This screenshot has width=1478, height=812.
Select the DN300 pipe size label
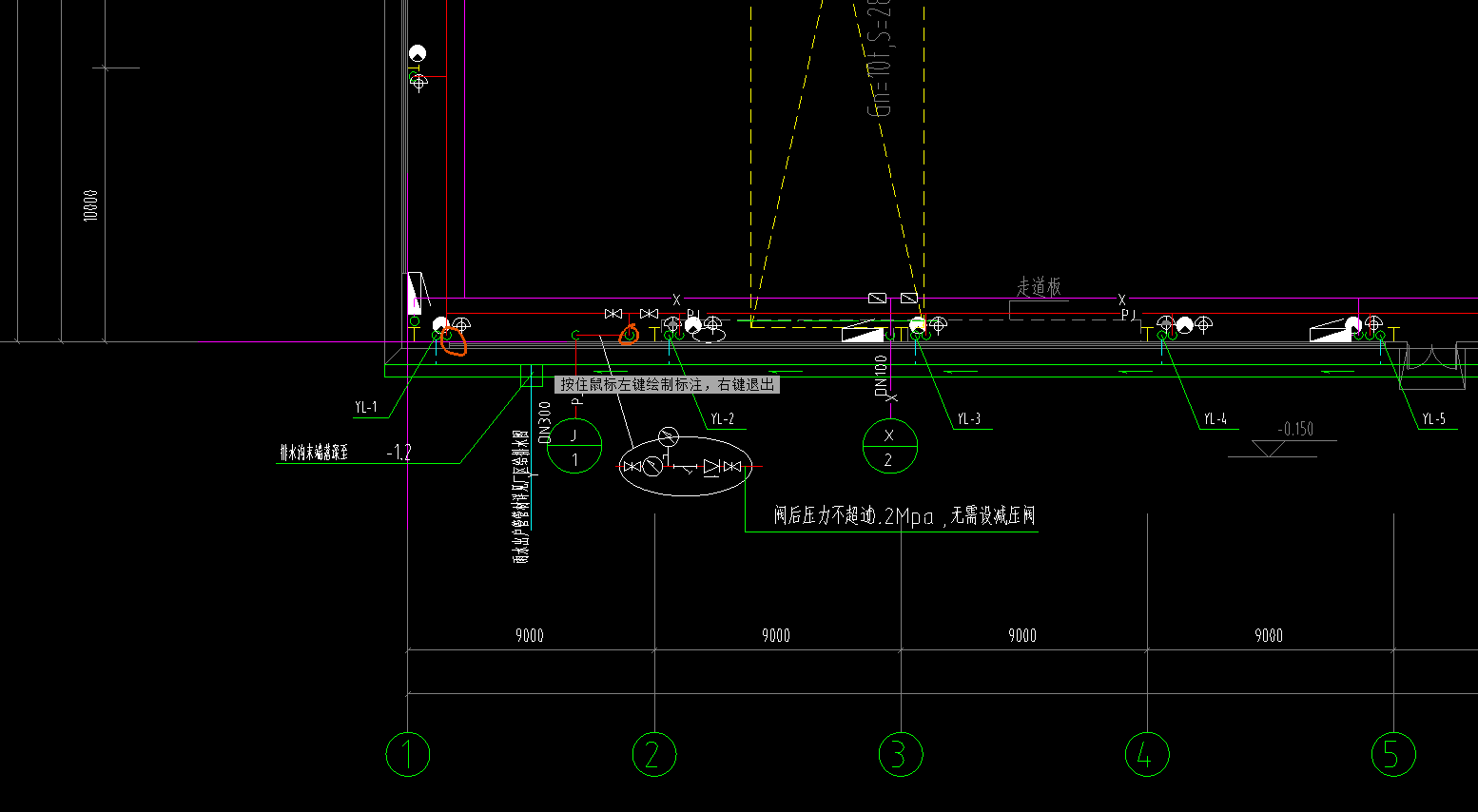(545, 422)
